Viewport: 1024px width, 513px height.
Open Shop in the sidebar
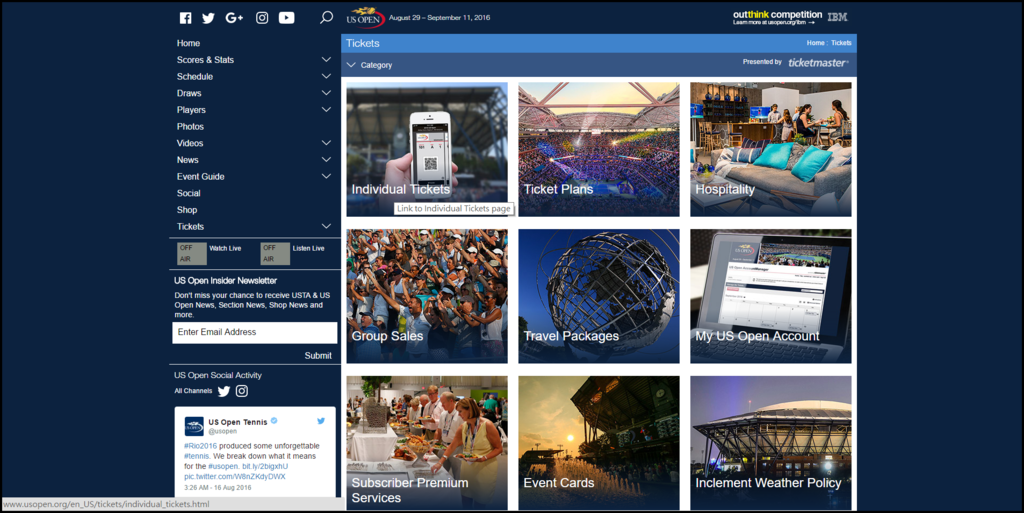click(x=187, y=210)
